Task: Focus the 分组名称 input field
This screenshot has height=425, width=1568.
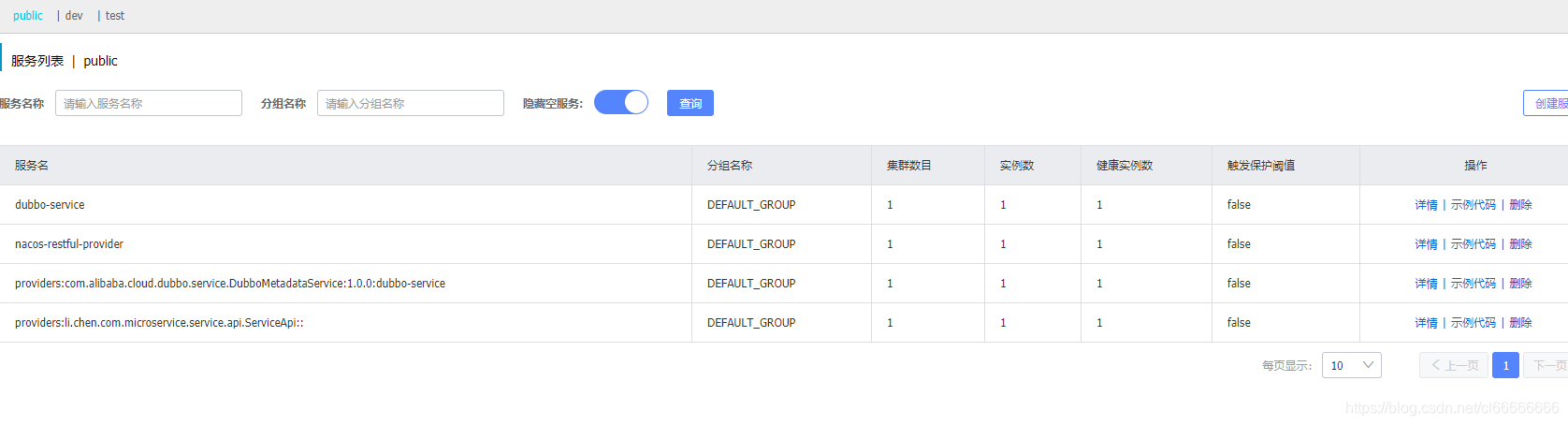Action: 411,103
